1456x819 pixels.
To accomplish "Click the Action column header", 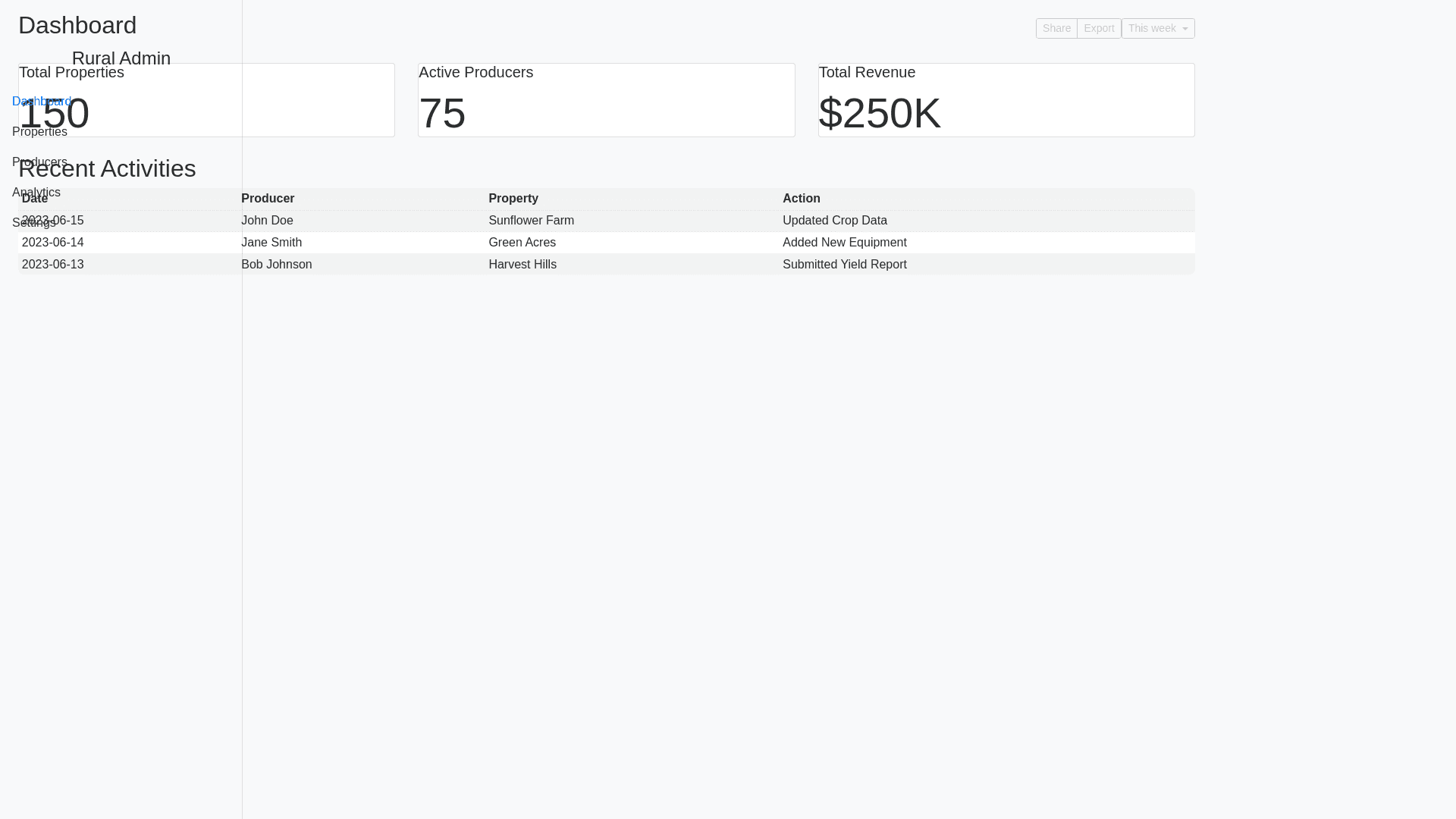I will pos(801,199).
